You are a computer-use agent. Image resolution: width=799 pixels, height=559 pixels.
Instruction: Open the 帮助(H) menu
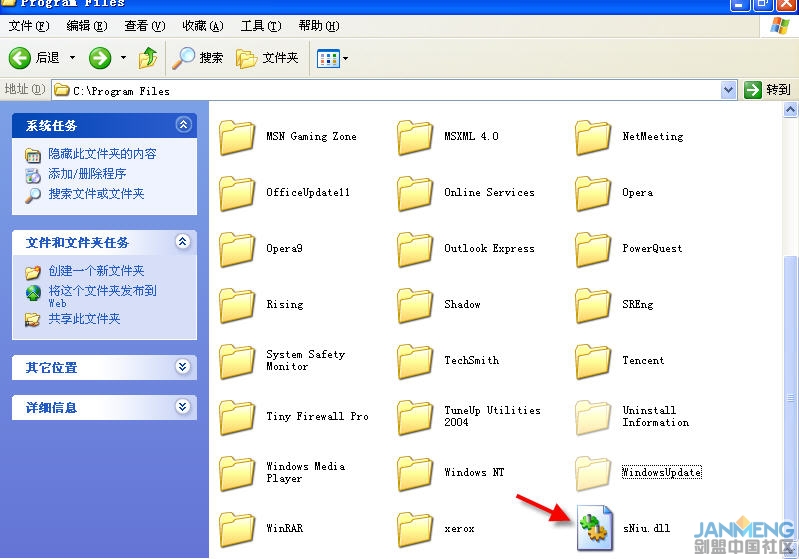click(x=319, y=25)
